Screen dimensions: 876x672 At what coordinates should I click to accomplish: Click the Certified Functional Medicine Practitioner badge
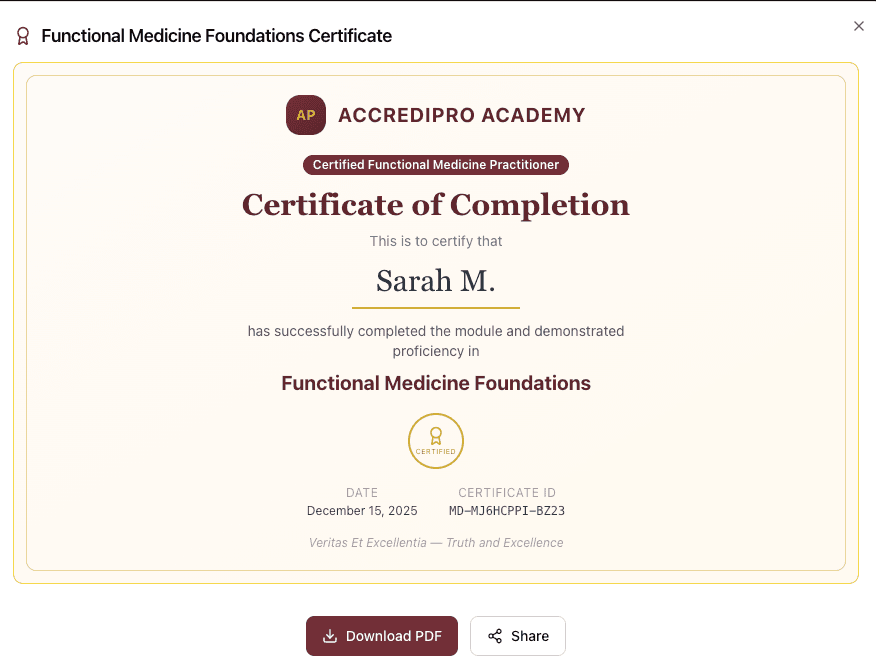(436, 164)
